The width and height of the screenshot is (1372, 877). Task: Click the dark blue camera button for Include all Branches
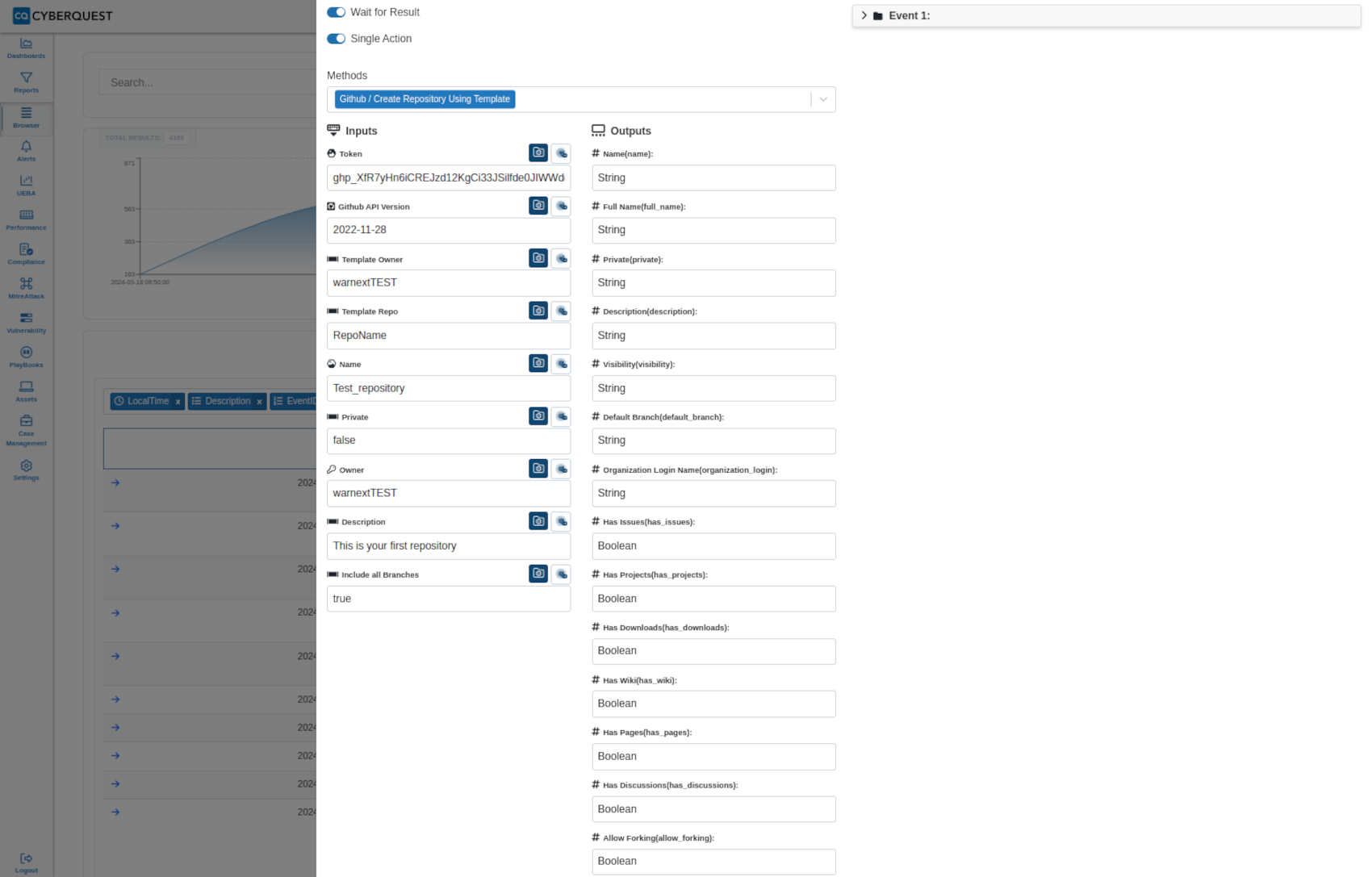coord(538,574)
